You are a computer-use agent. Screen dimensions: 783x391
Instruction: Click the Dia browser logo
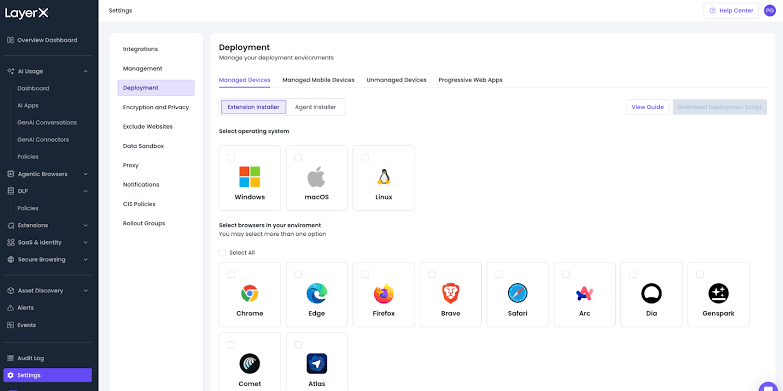[651, 294]
